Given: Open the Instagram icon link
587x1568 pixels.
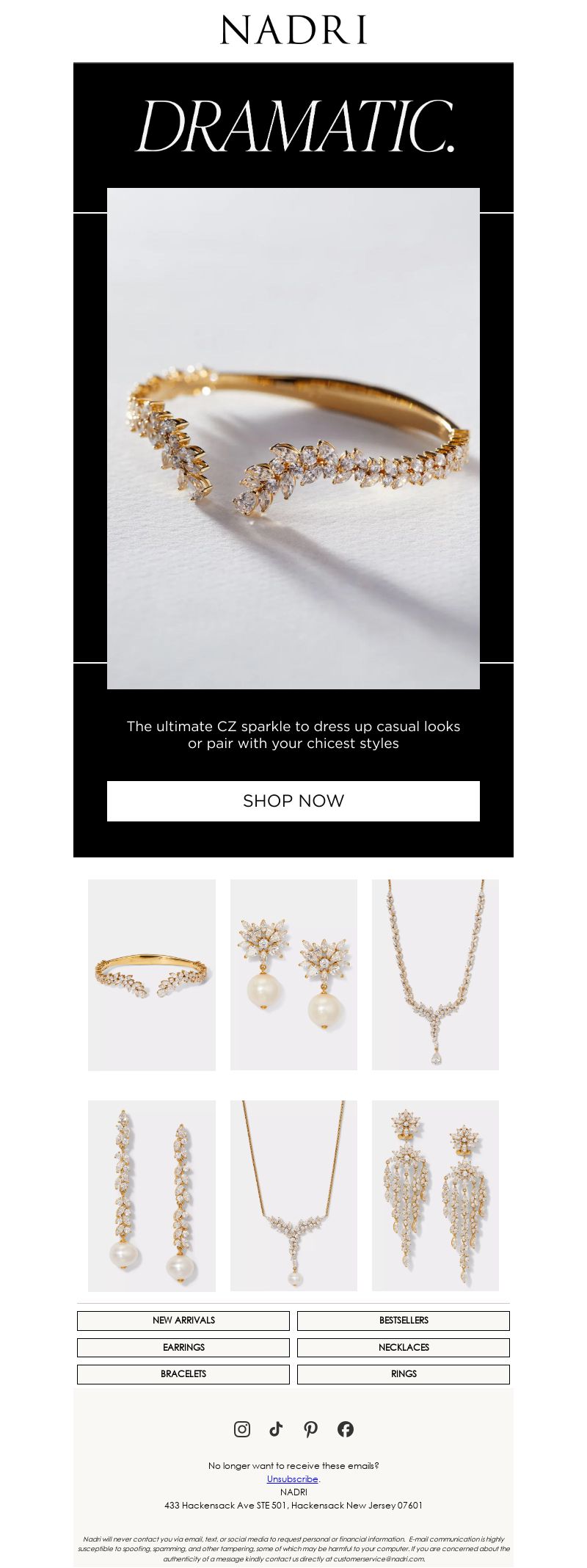Looking at the screenshot, I should pyautogui.click(x=242, y=1429).
